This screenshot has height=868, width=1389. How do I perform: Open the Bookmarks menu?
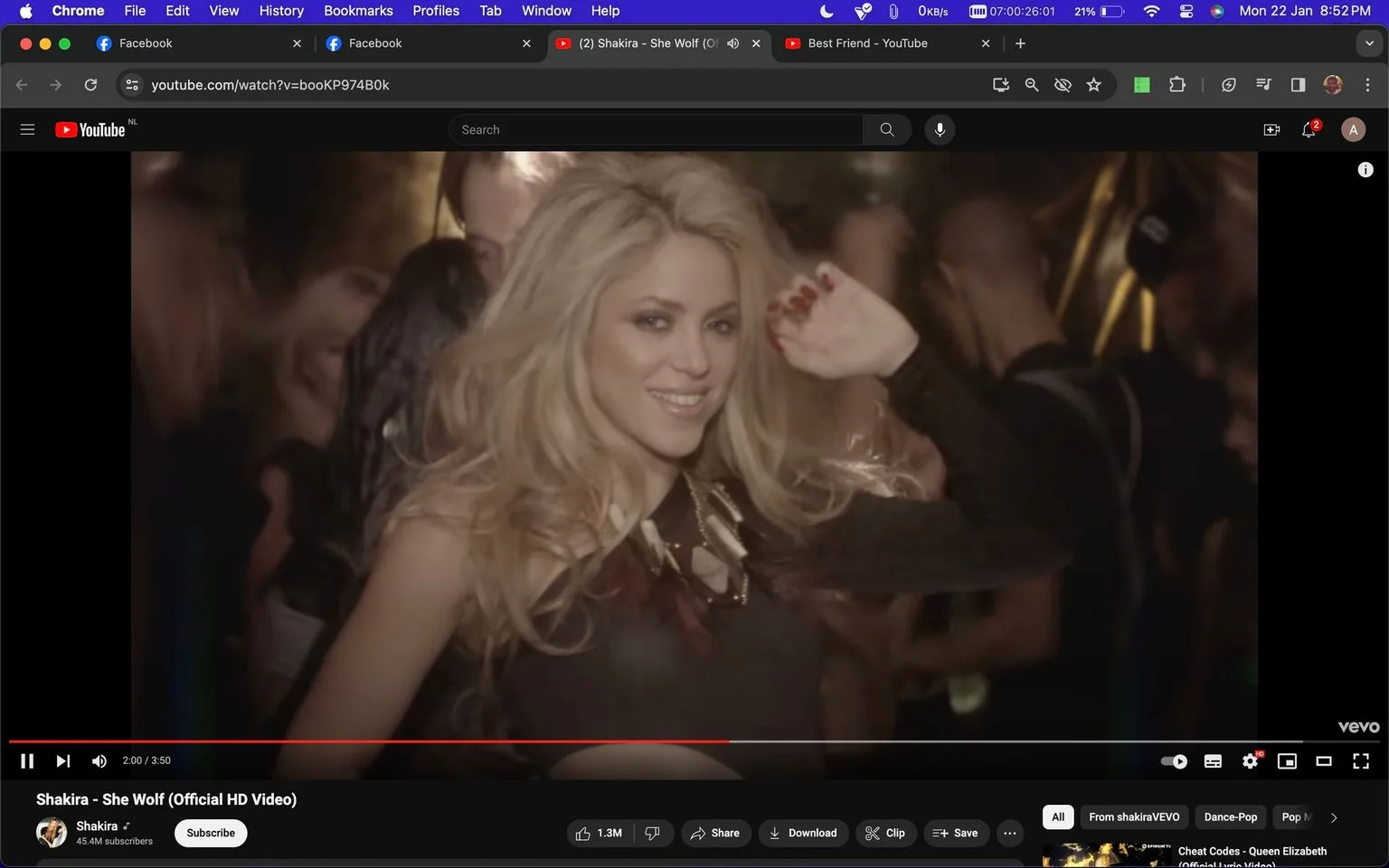(358, 11)
